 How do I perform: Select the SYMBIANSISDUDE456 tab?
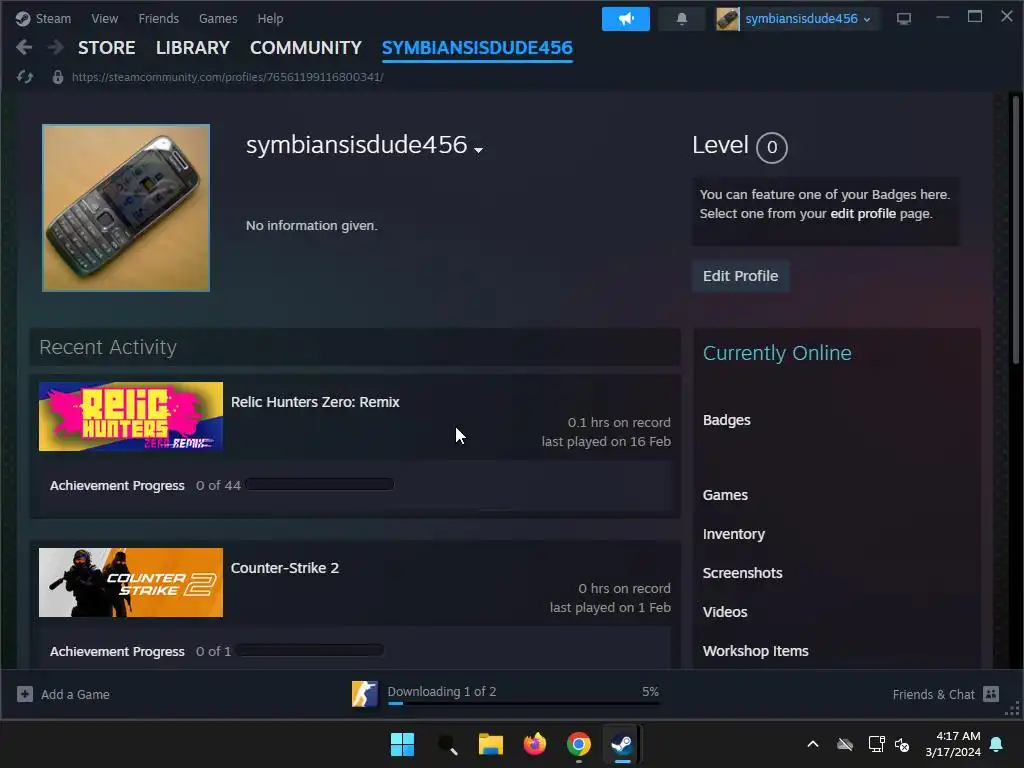[x=477, y=48]
